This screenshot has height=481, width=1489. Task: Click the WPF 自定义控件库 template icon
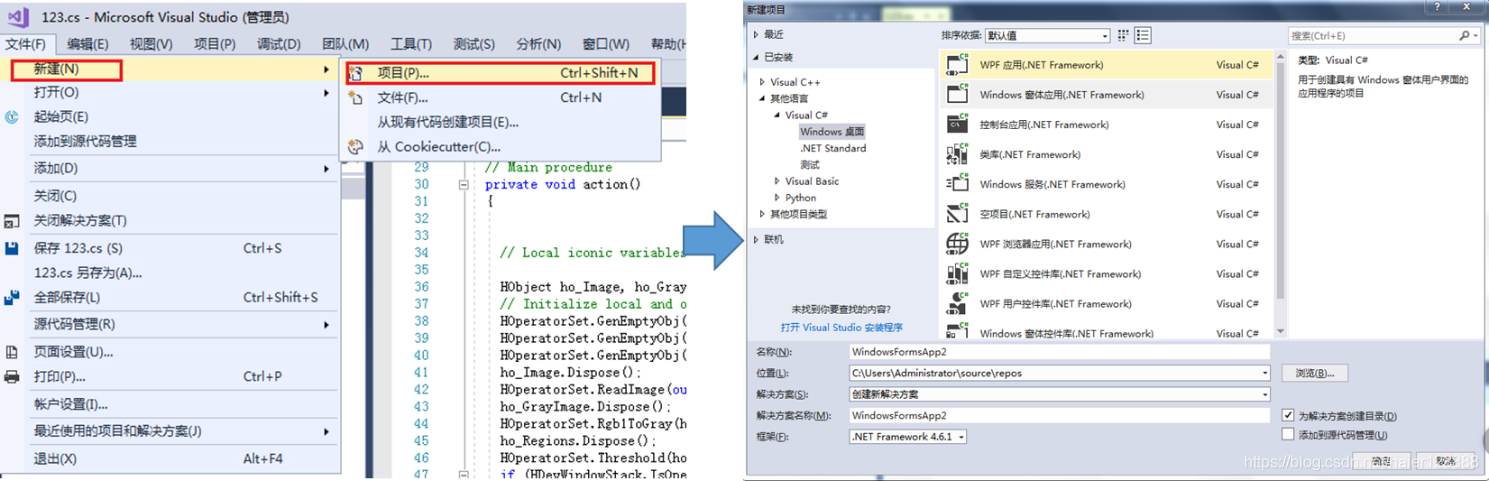point(957,274)
